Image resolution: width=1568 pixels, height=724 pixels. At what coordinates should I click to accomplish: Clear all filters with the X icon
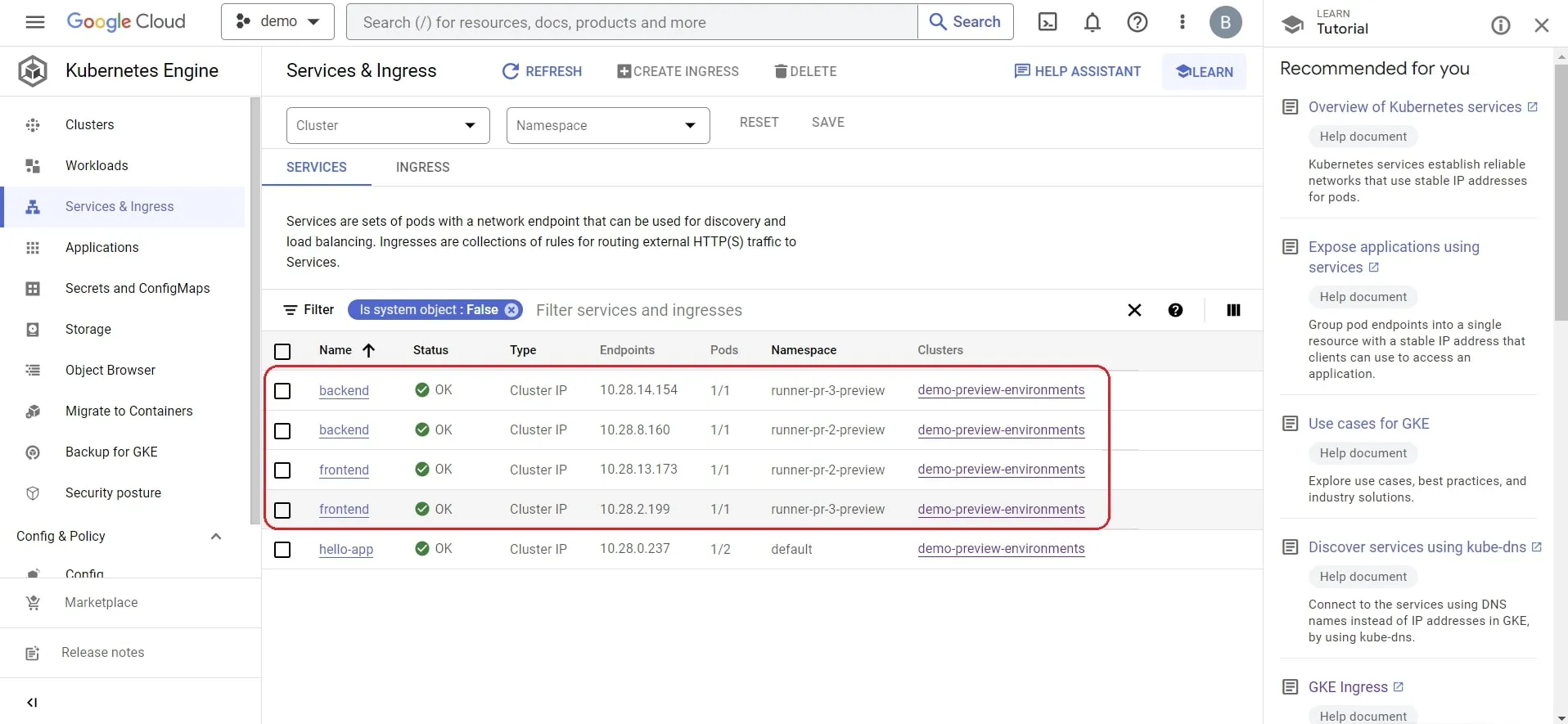click(x=1134, y=310)
